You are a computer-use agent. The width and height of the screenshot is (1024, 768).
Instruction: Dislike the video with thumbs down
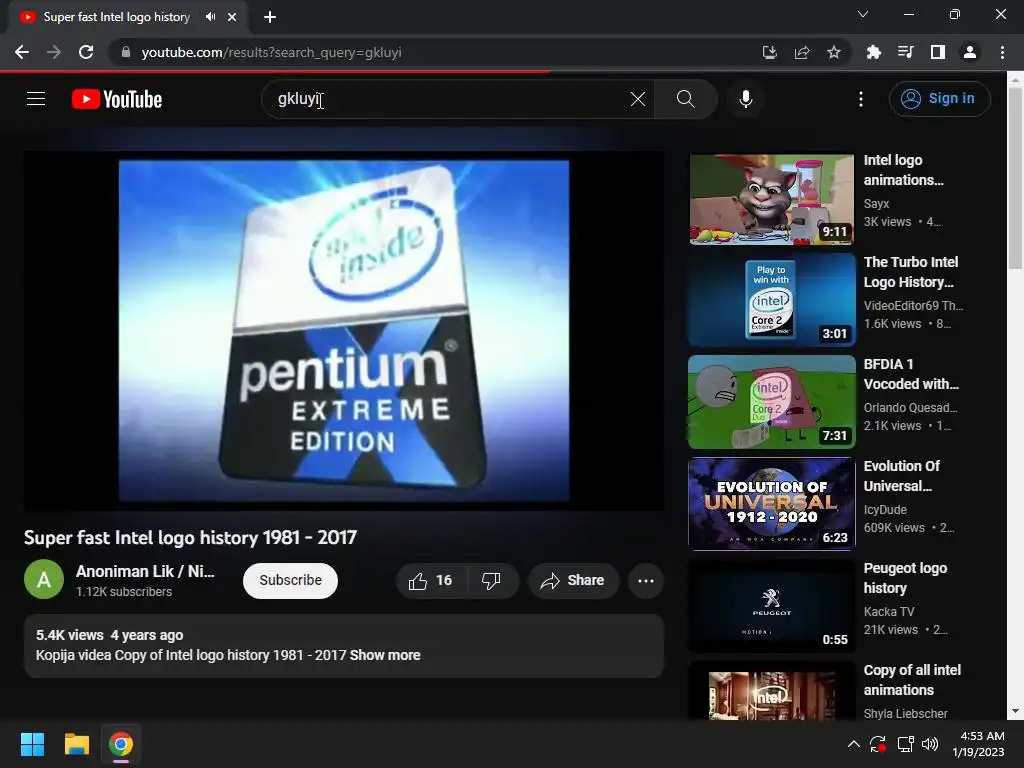[x=491, y=581]
